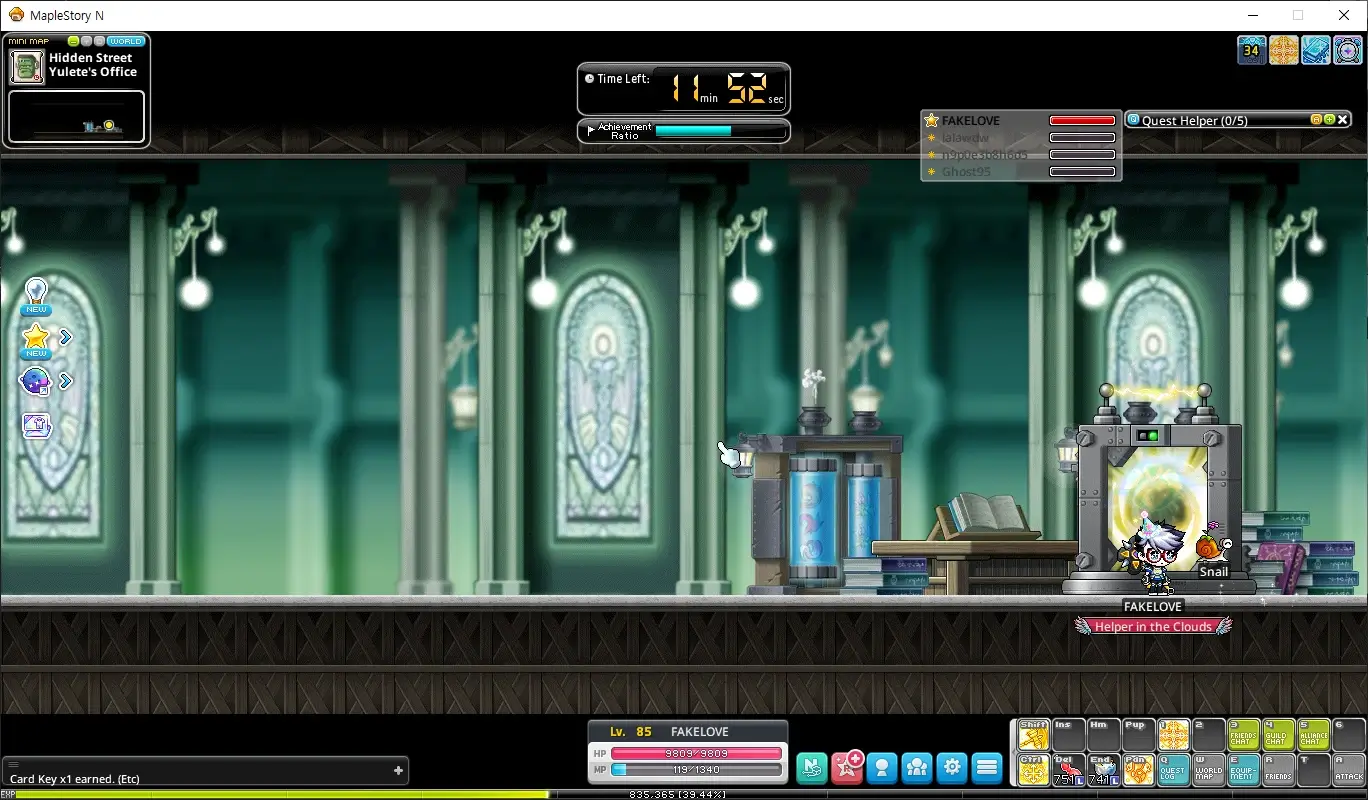Screen dimensions: 1368x800
Task: Expand arrow beside the planet icon
Action: [x=66, y=381]
